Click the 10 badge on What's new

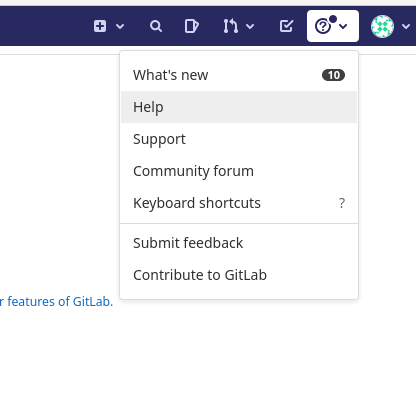pyautogui.click(x=333, y=75)
